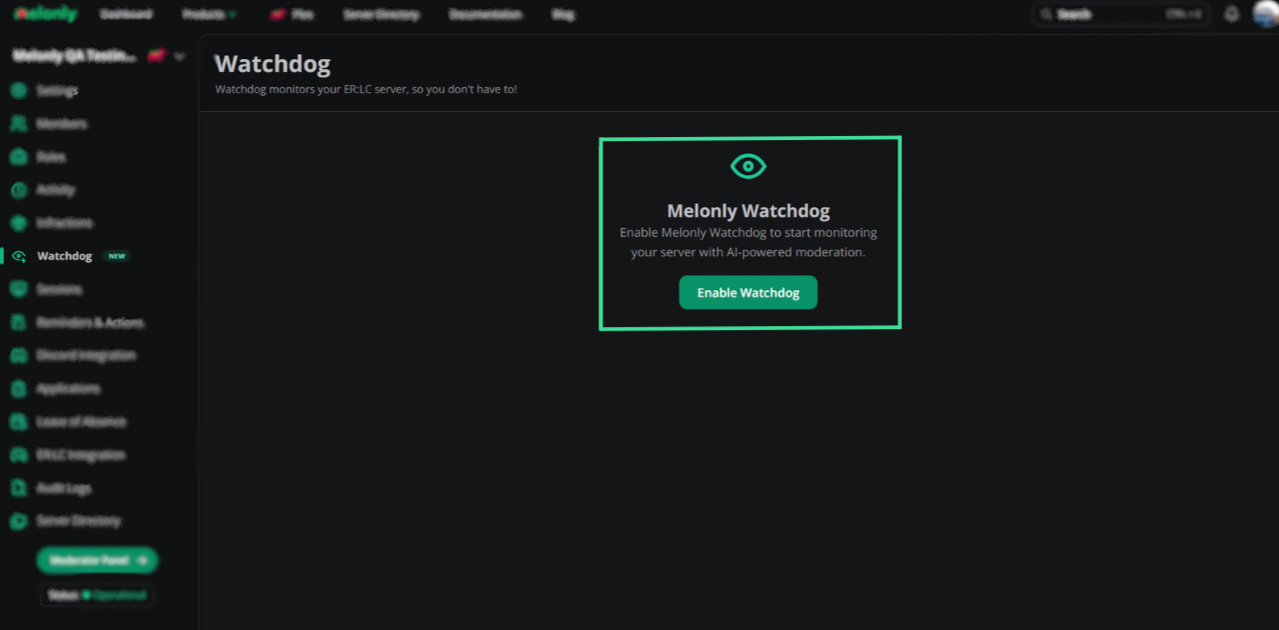Click the NEW badge beside Watchdog
The width and height of the screenshot is (1279, 630).
point(117,256)
